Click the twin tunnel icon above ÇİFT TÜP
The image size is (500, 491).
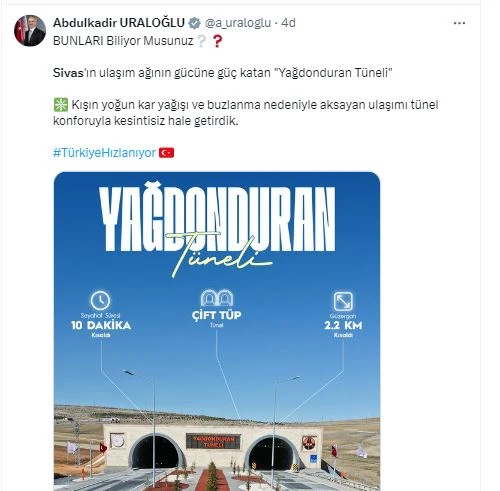[x=217, y=298]
